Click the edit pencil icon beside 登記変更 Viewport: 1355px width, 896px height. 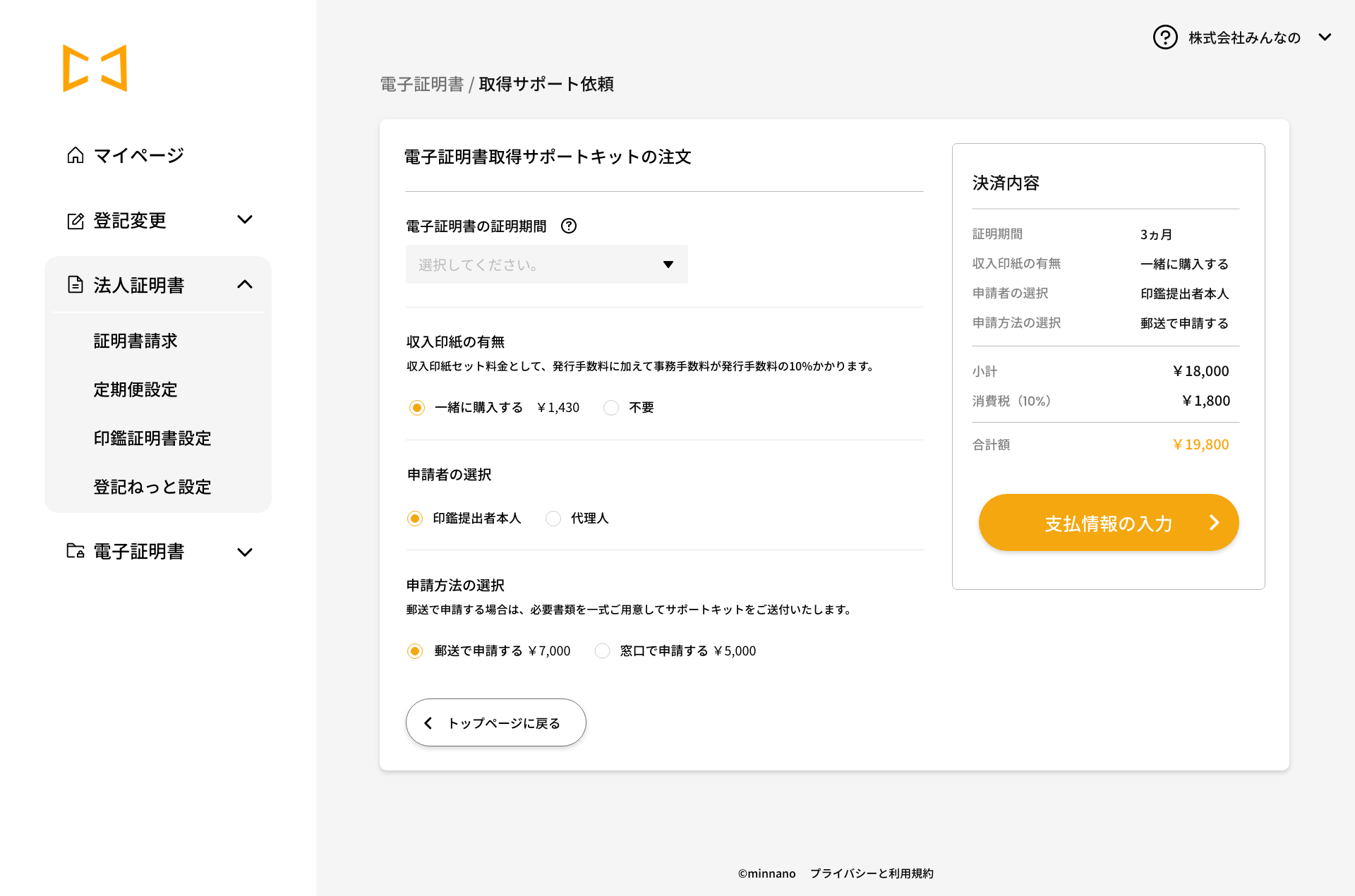[76, 221]
